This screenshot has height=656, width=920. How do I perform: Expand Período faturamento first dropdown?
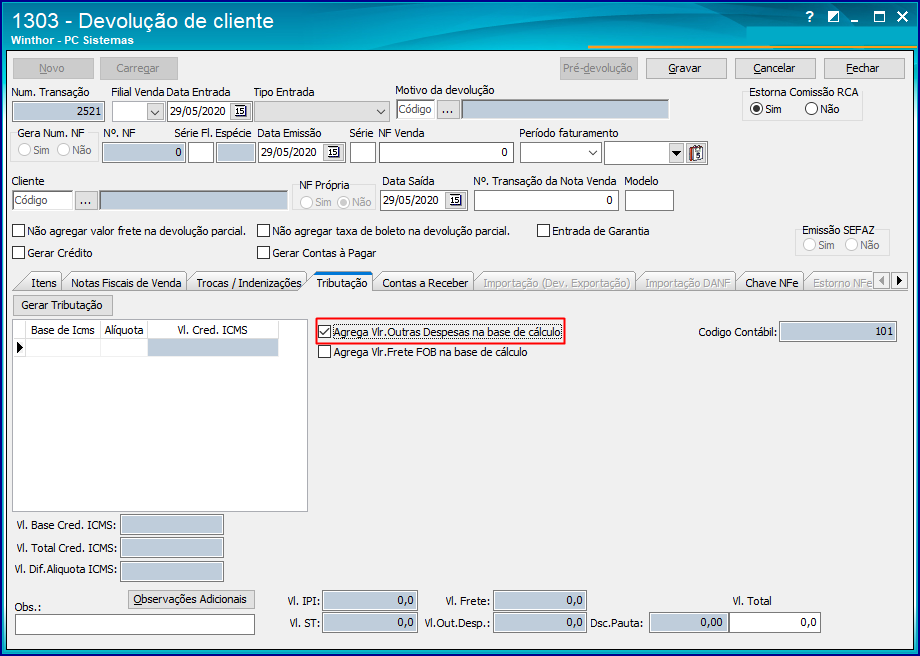tap(592, 153)
